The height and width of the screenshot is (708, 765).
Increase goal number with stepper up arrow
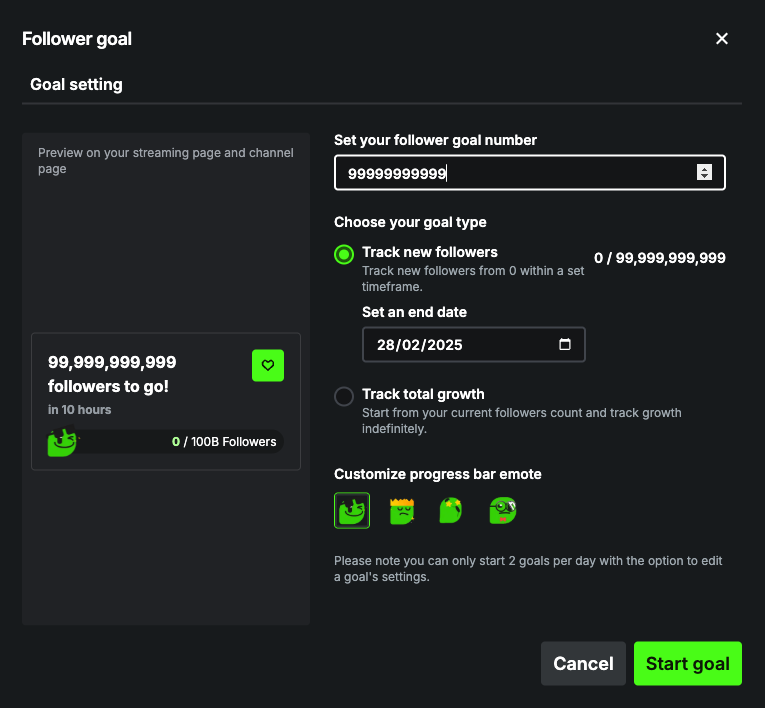[x=704, y=168]
